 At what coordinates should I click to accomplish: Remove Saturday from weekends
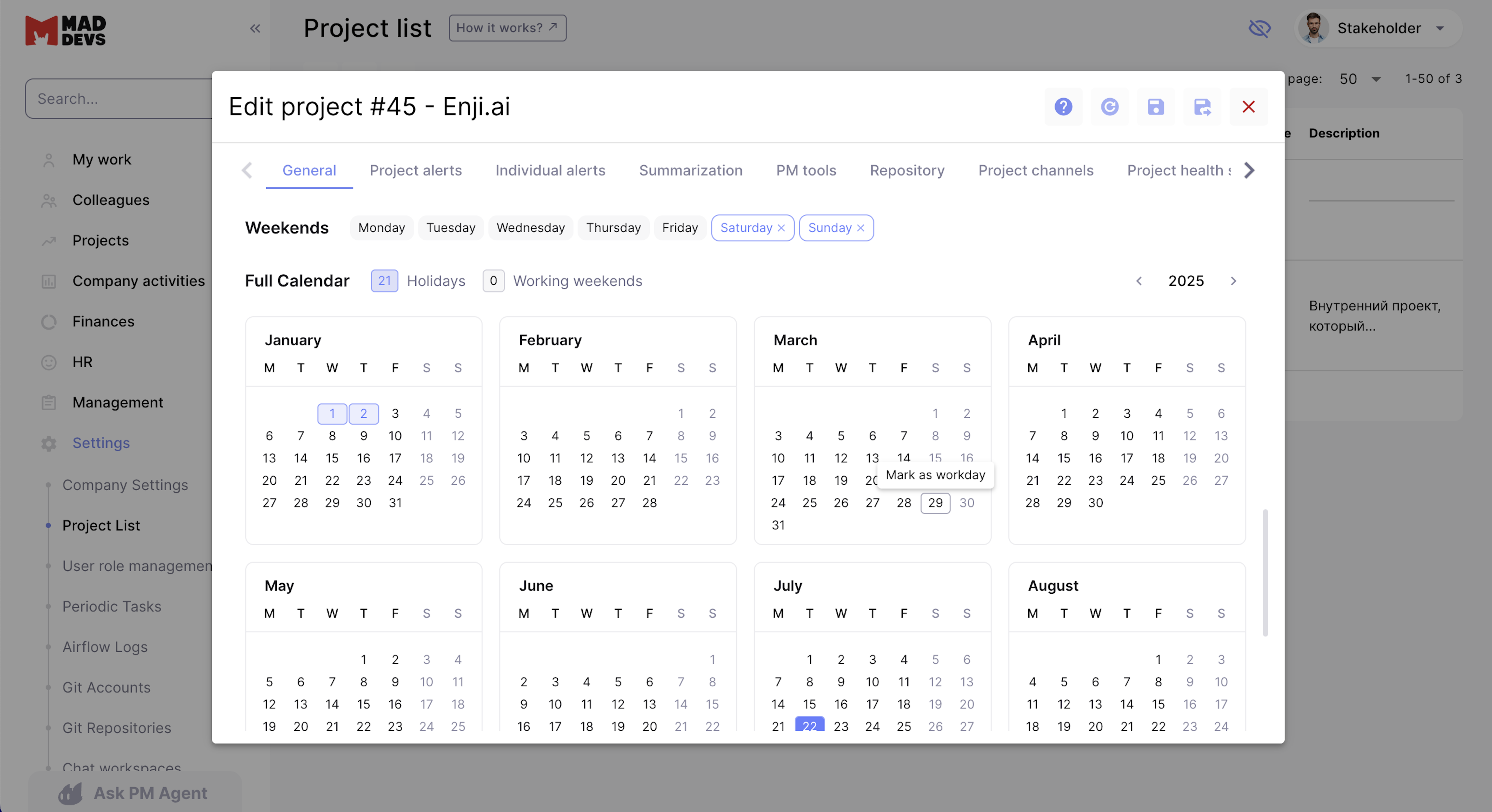pos(781,228)
